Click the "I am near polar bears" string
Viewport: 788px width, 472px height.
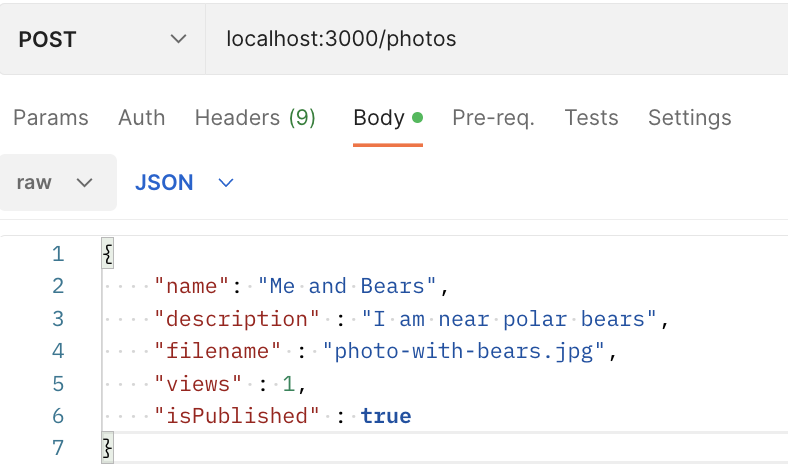coord(509,319)
